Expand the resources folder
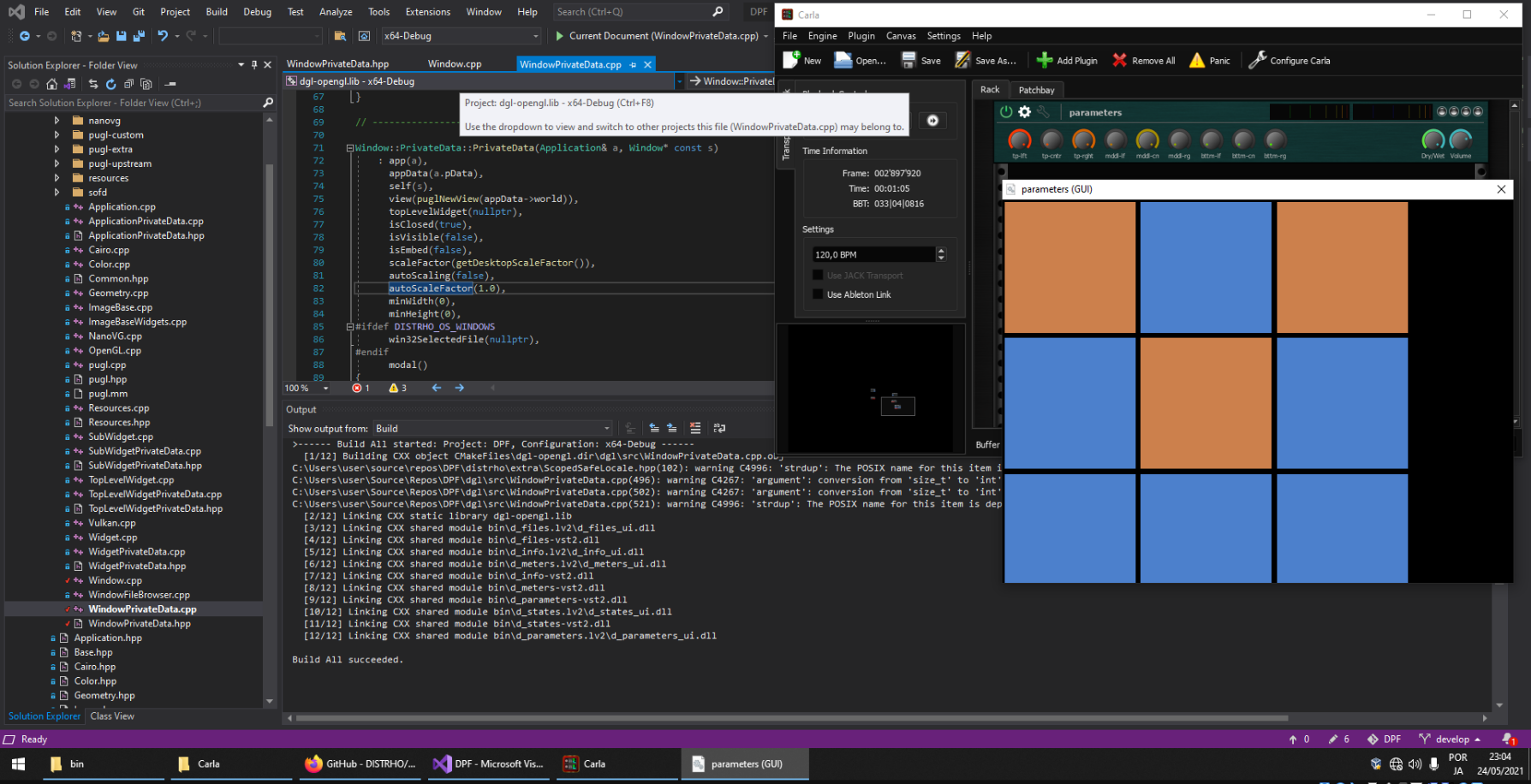 pyautogui.click(x=57, y=178)
